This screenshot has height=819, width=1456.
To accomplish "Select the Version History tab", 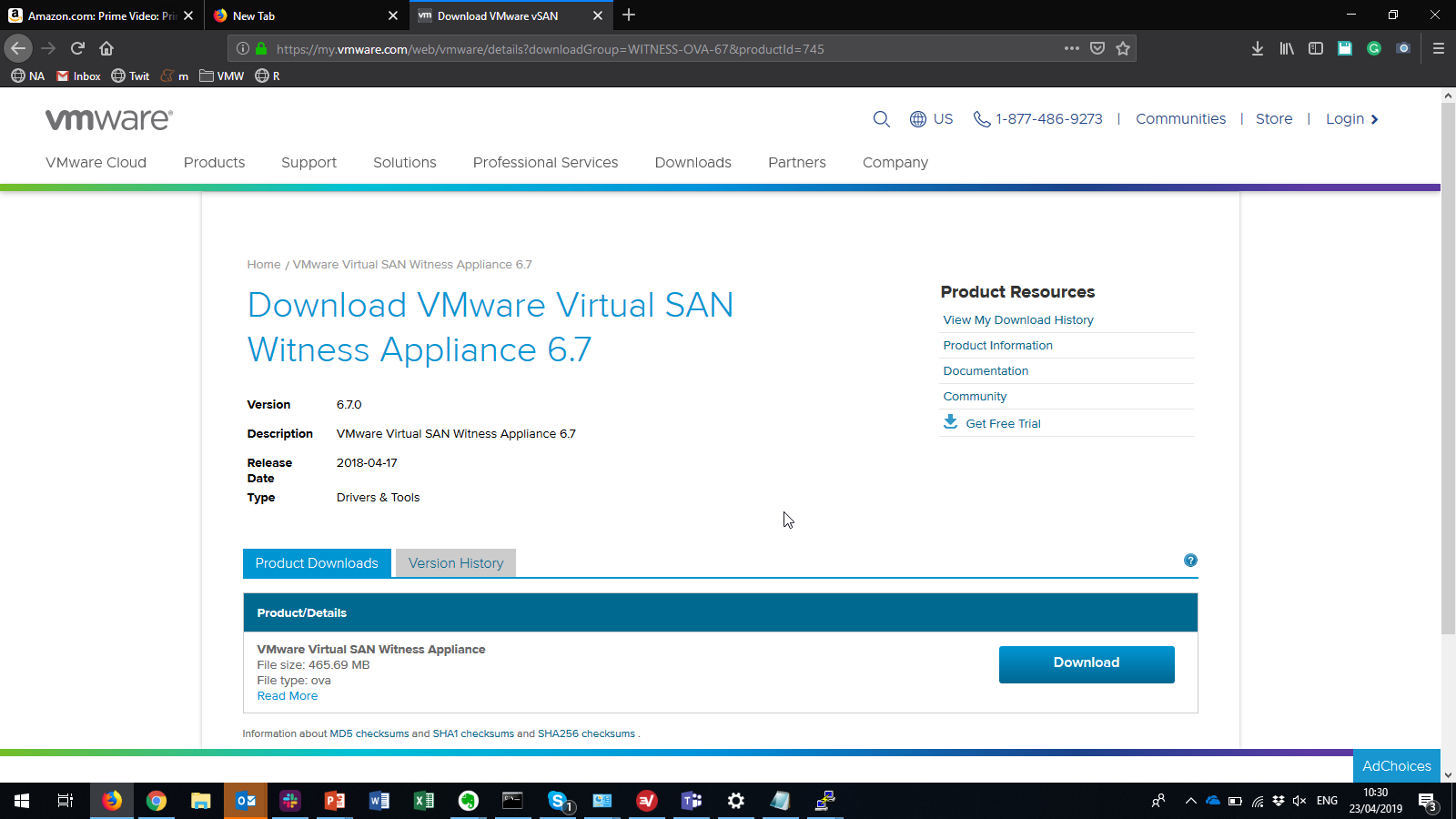I will tap(456, 563).
